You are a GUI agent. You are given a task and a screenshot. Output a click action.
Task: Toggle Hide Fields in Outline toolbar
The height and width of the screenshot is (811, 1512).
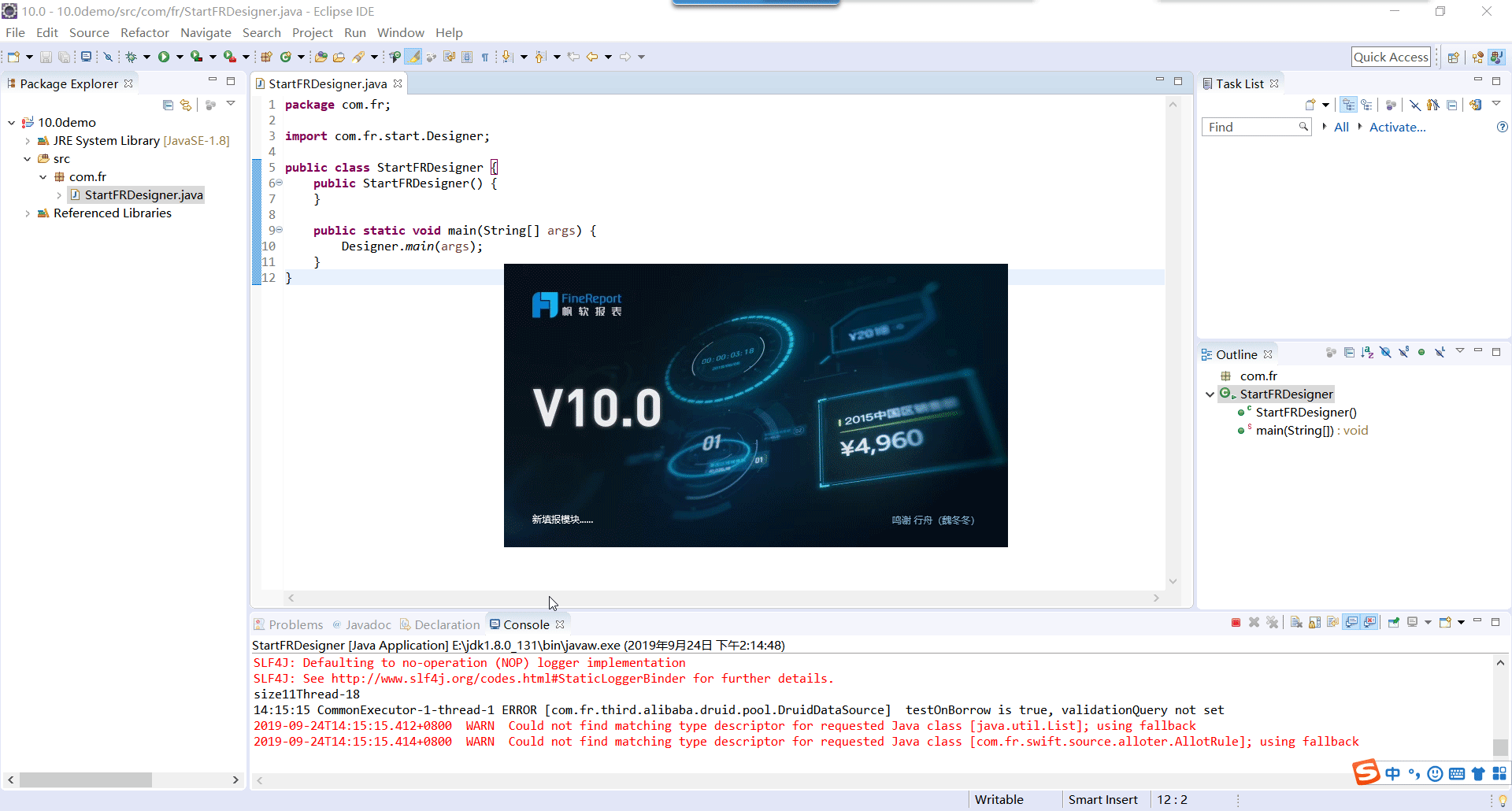(x=1385, y=353)
